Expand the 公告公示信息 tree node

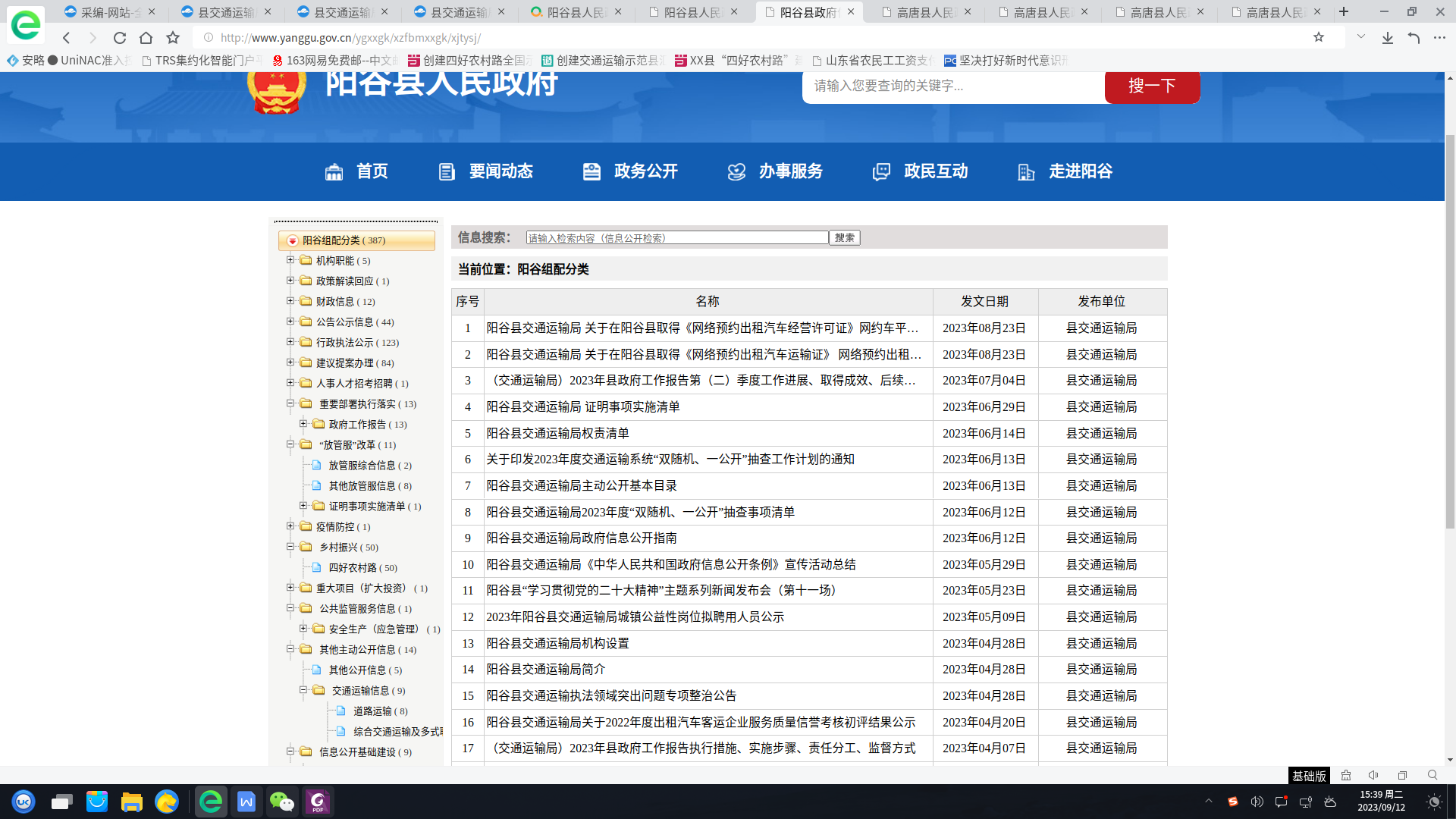tap(290, 322)
